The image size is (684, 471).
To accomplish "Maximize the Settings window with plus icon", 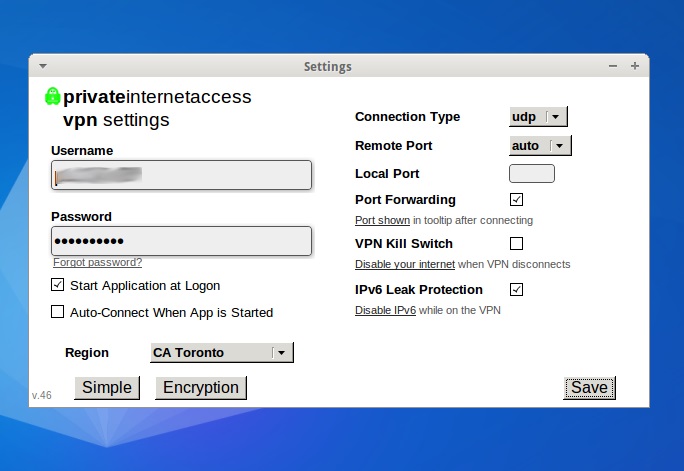I will click(x=635, y=66).
